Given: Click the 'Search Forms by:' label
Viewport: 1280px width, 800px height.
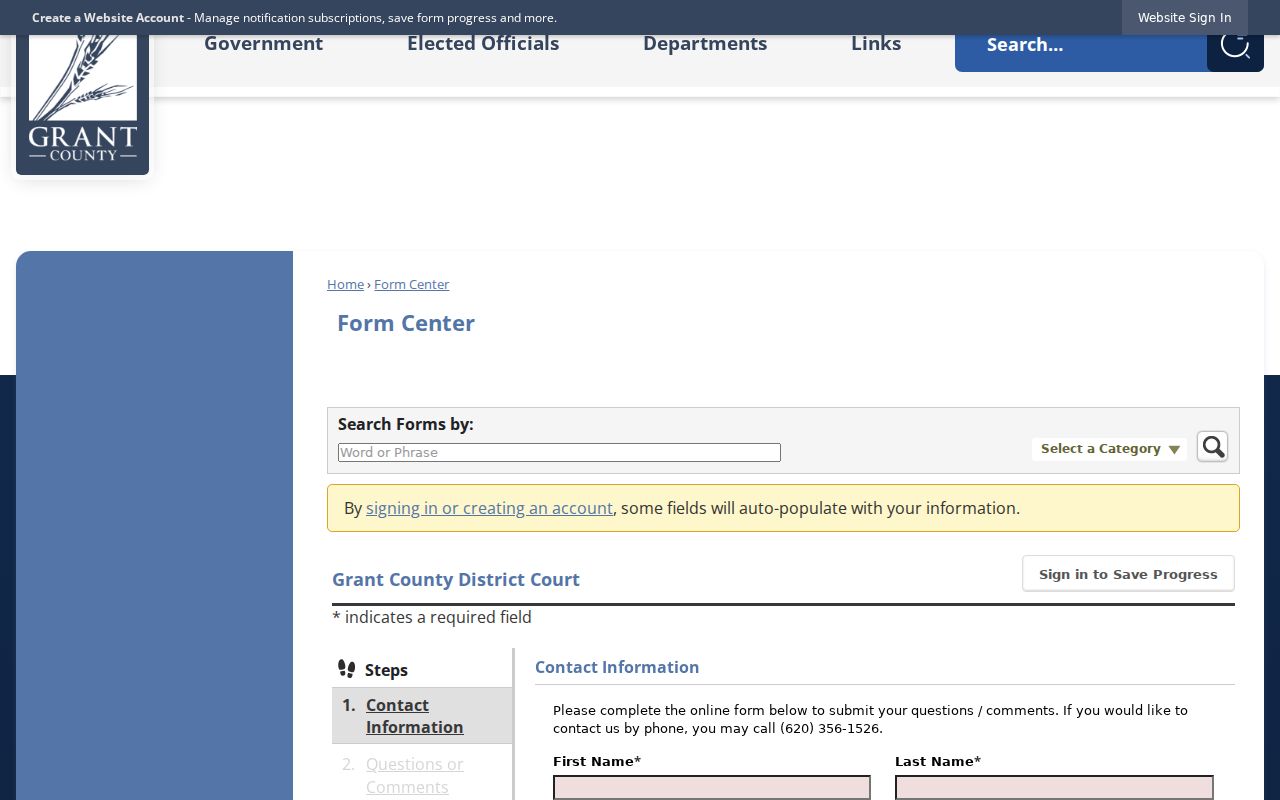Looking at the screenshot, I should point(406,424).
